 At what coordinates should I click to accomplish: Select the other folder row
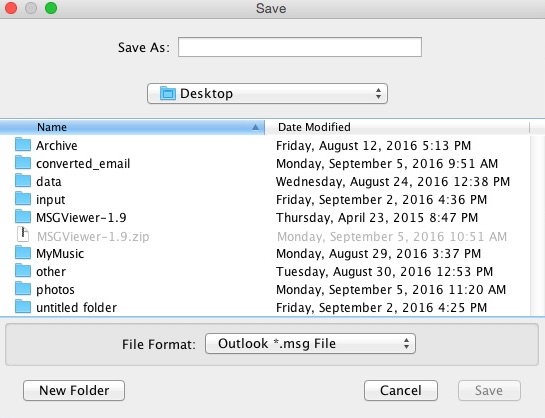[265, 271]
